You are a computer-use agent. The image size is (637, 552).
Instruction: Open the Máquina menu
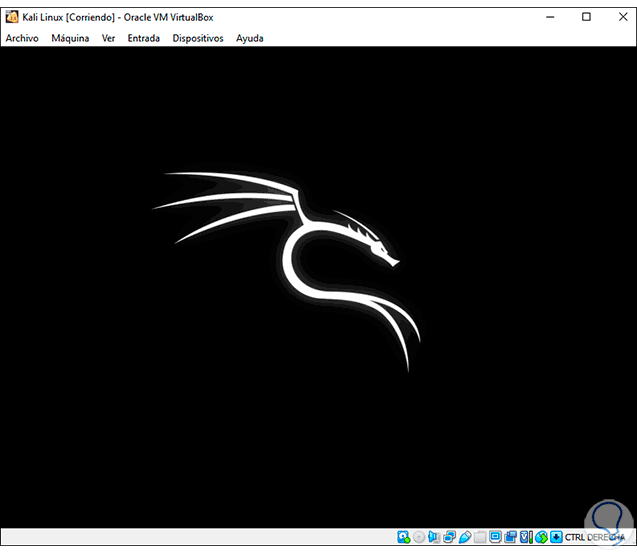click(70, 38)
